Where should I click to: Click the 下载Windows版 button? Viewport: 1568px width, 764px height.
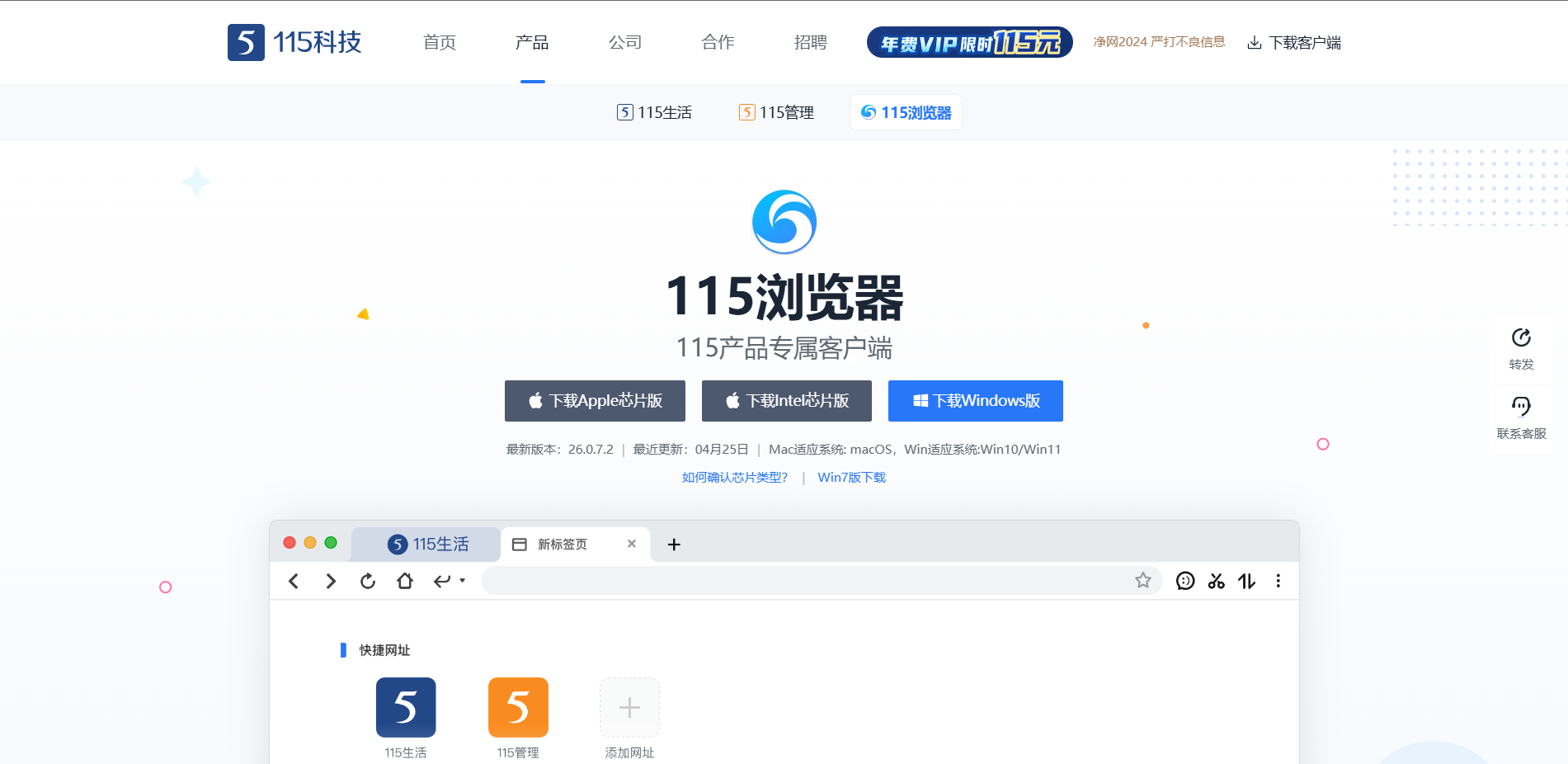coord(975,401)
